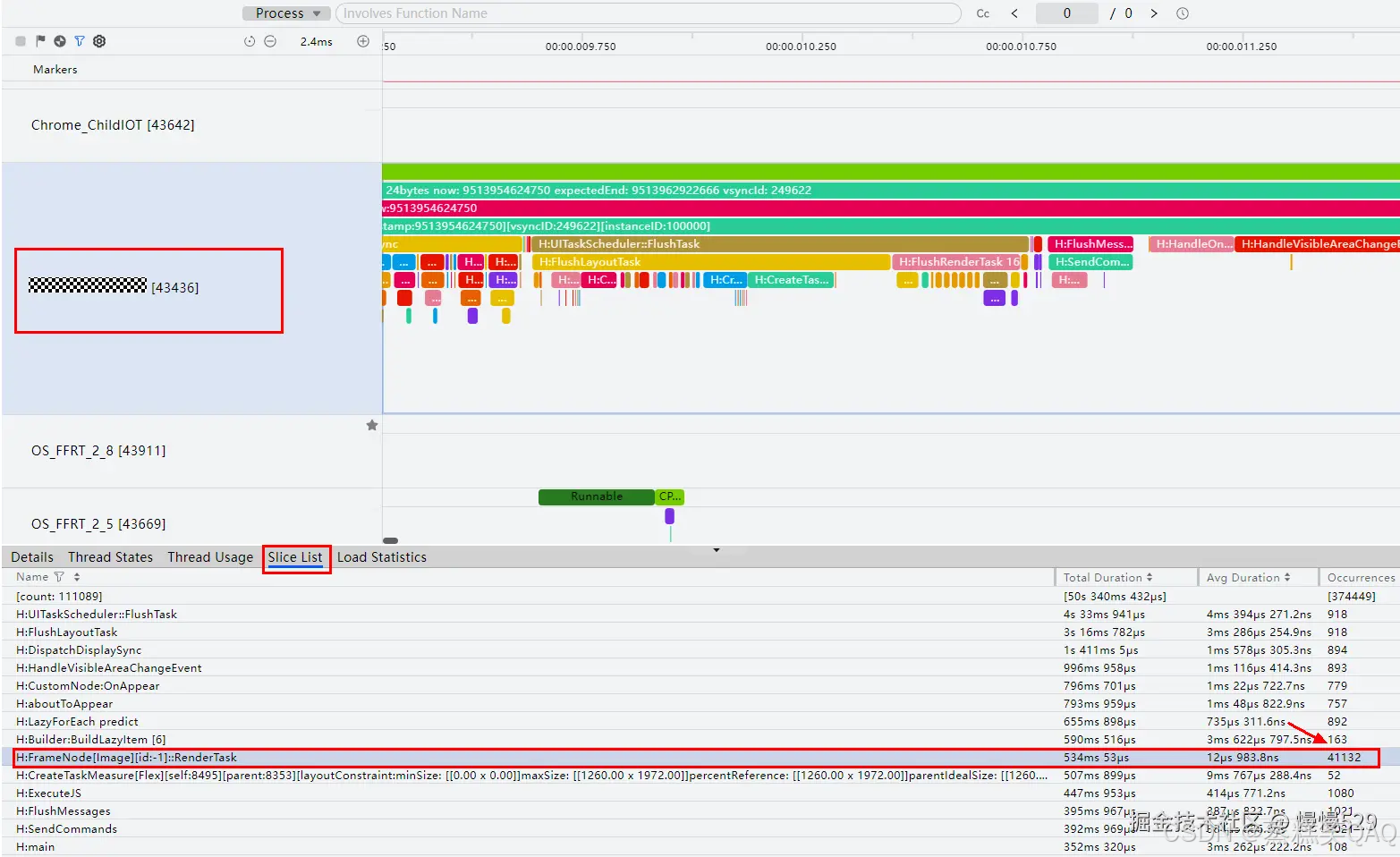Viewport: 1400px width, 857px height.
Task: Go to previous search result arrow
Action: 1014,13
